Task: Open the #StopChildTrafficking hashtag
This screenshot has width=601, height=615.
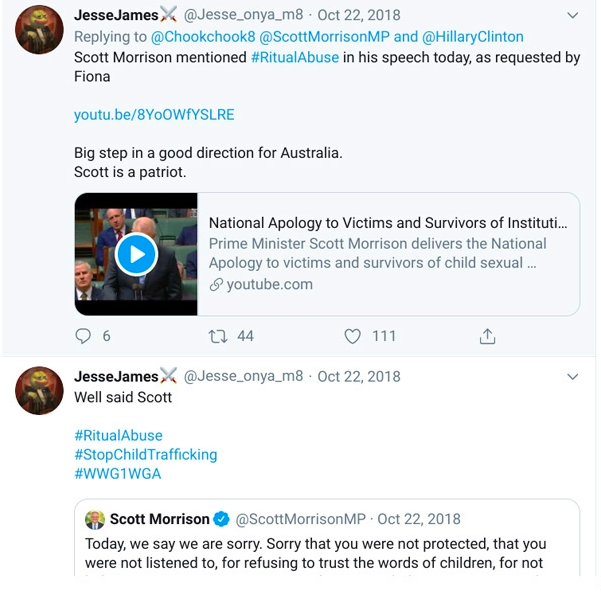Action: pyautogui.click(x=145, y=454)
